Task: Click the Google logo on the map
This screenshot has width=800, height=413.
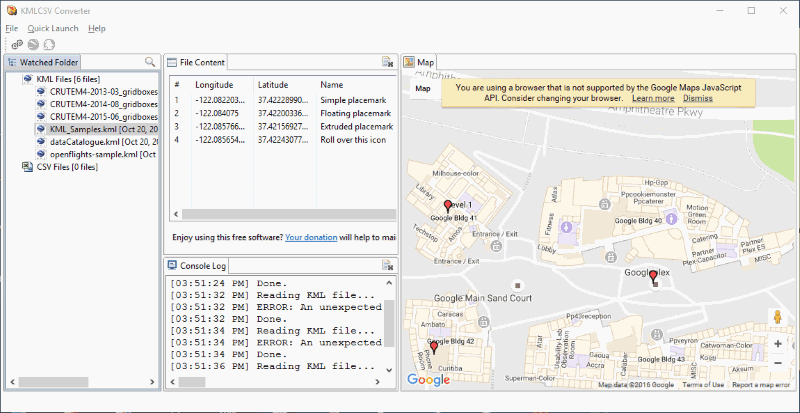Action: point(429,379)
